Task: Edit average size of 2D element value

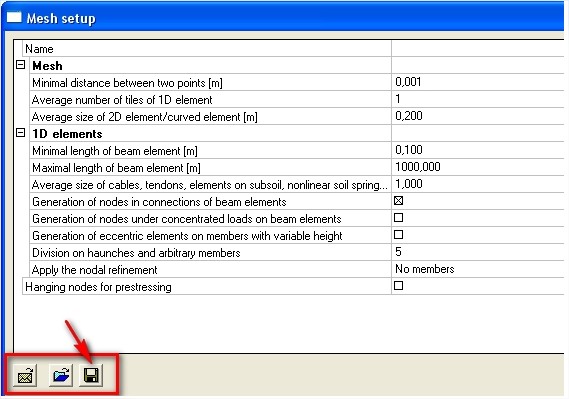Action: (478, 116)
